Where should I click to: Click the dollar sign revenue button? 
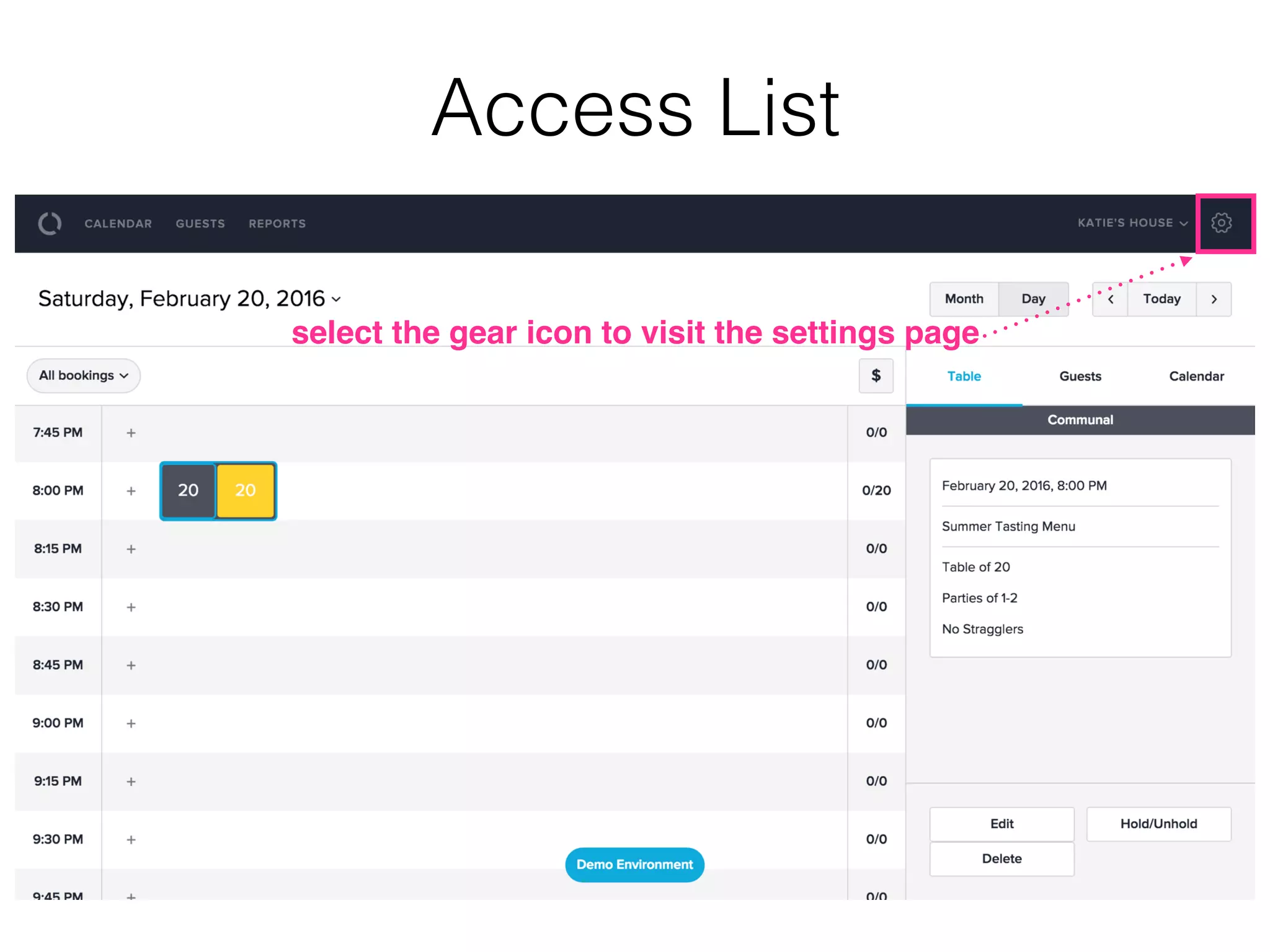(x=876, y=376)
